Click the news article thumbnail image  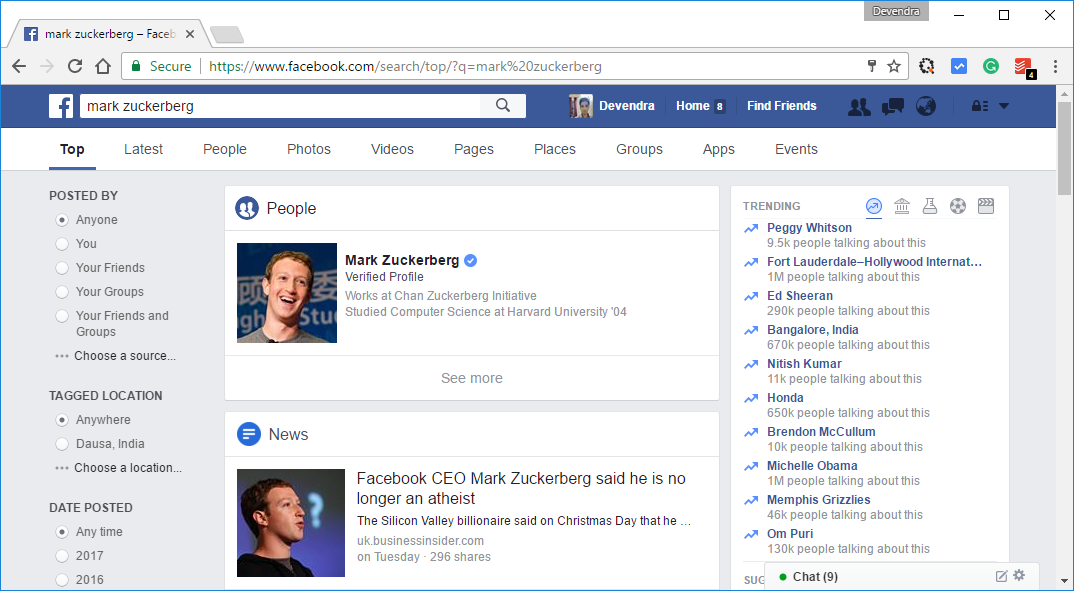click(291, 523)
